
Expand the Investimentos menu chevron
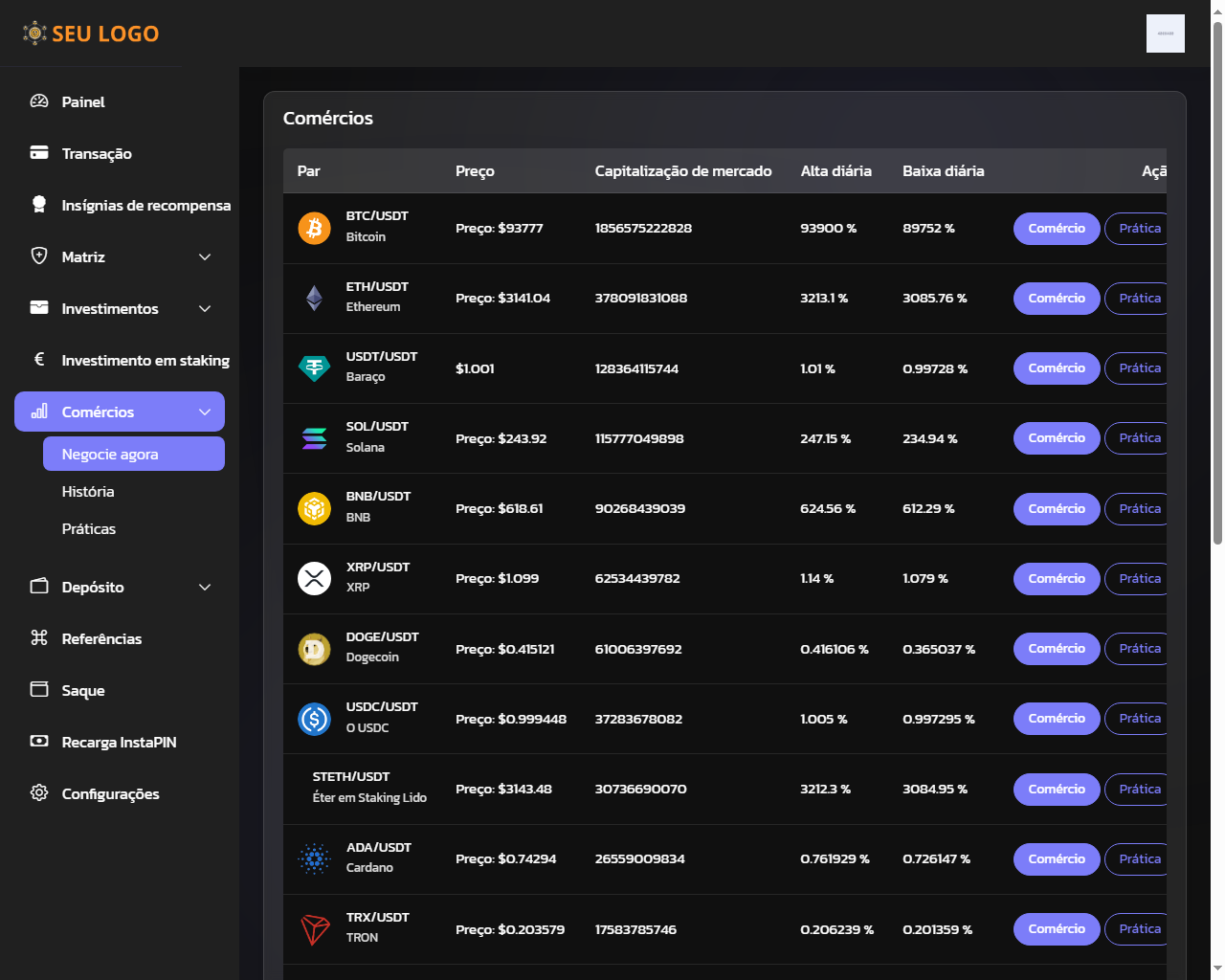pyautogui.click(x=205, y=308)
